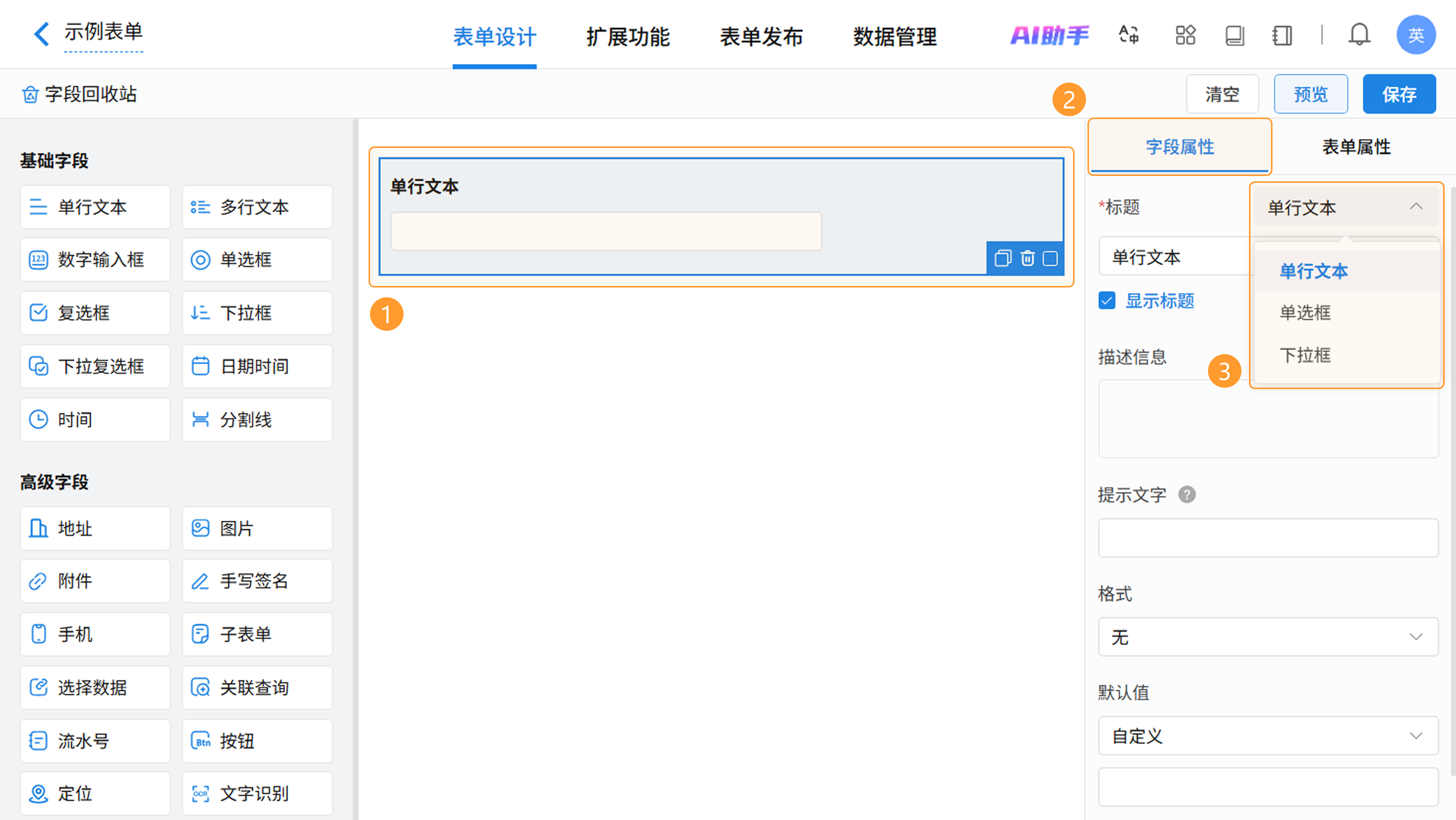Click the 保存 save button

click(1399, 94)
